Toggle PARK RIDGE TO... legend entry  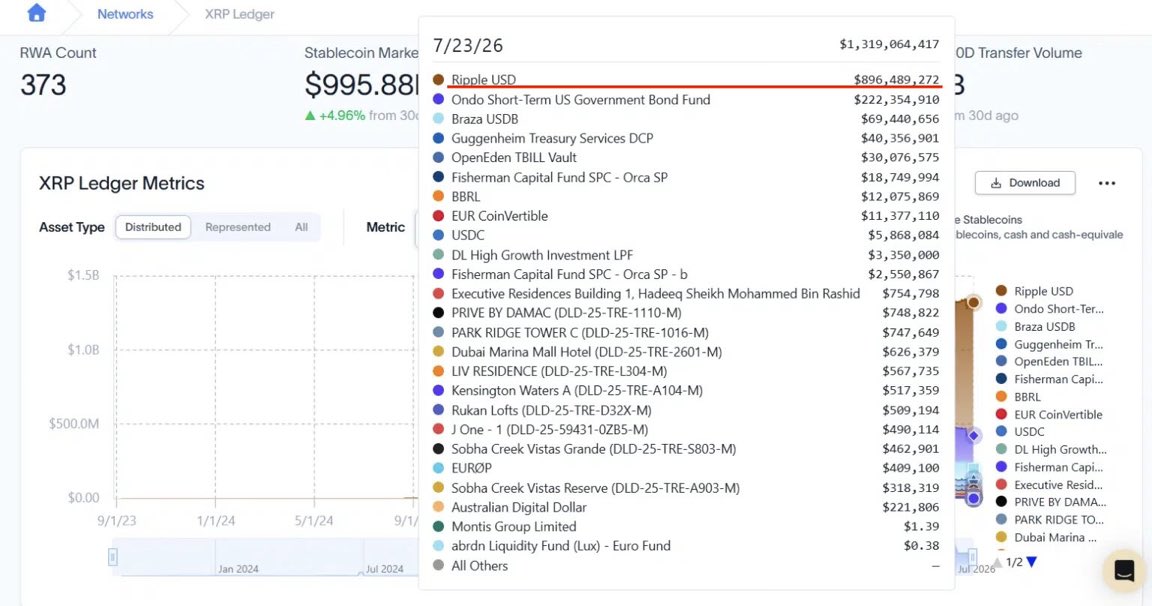(x=1049, y=519)
